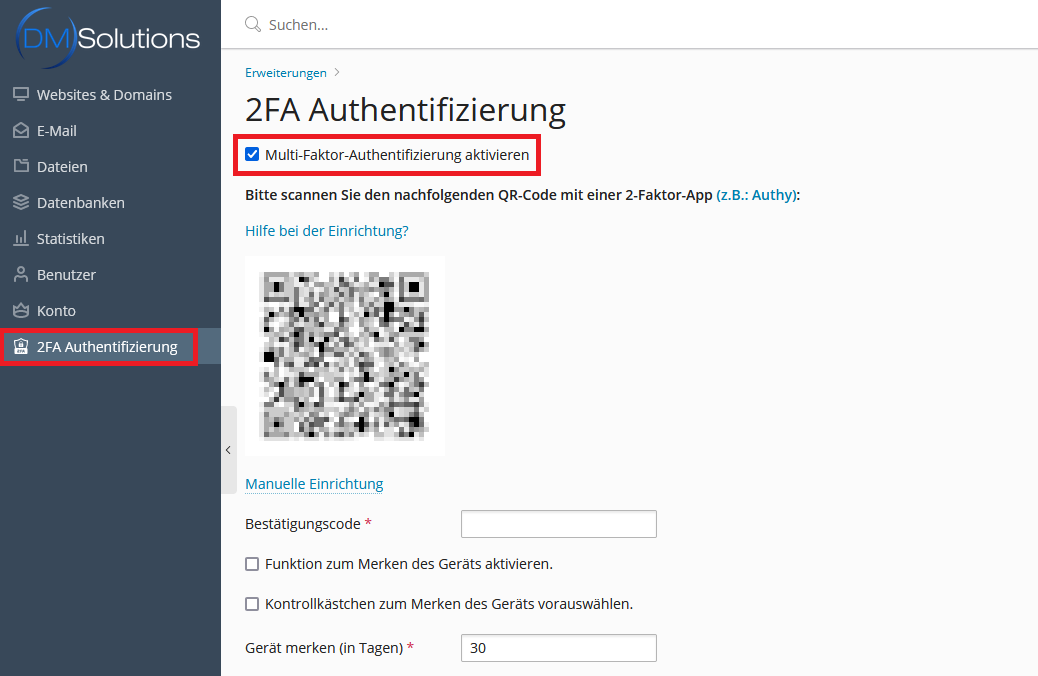This screenshot has width=1038, height=676.
Task: Click the E-Mail envelope icon
Action: click(x=21, y=130)
